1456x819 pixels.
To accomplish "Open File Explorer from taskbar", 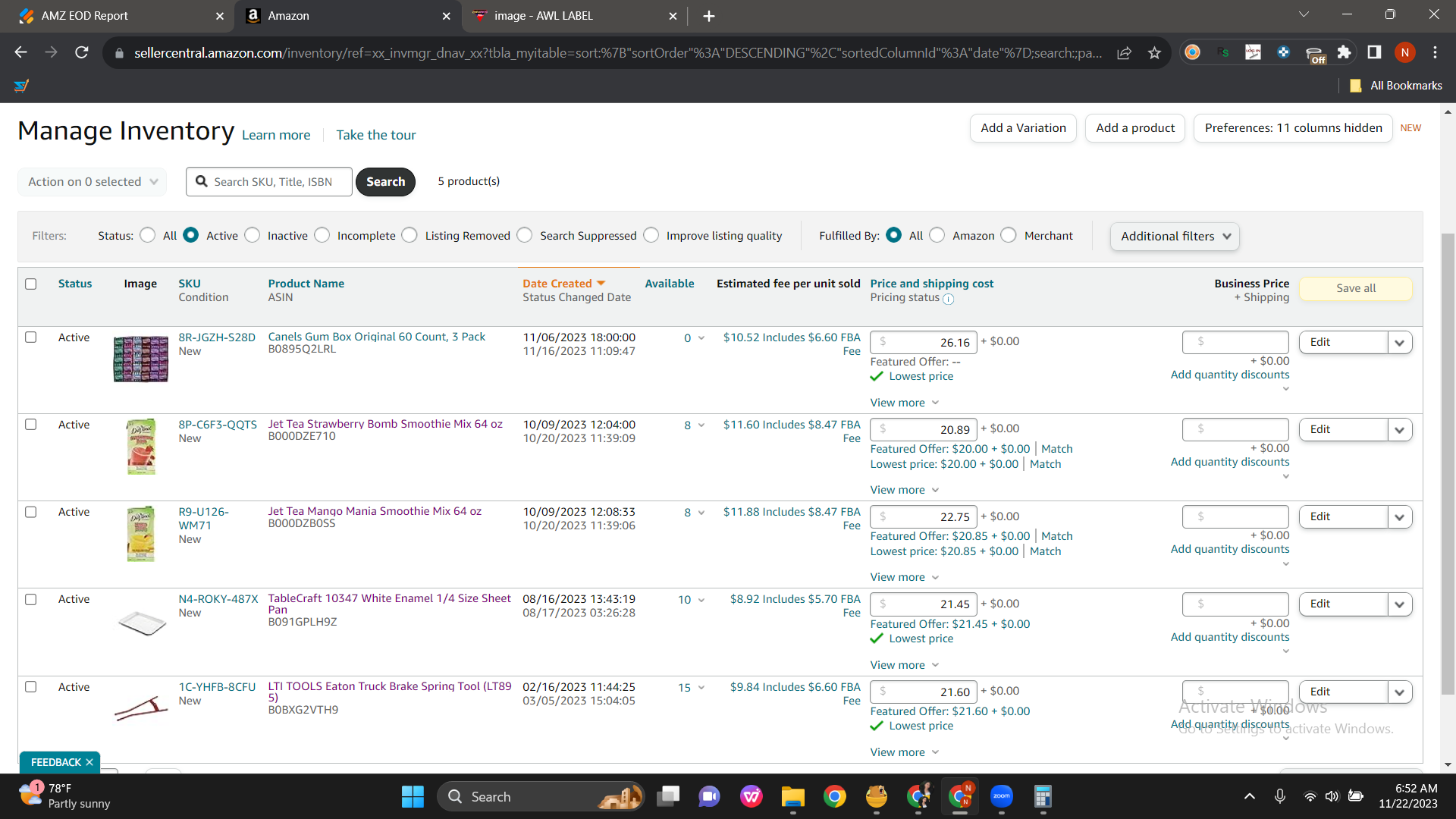I will tap(792, 796).
